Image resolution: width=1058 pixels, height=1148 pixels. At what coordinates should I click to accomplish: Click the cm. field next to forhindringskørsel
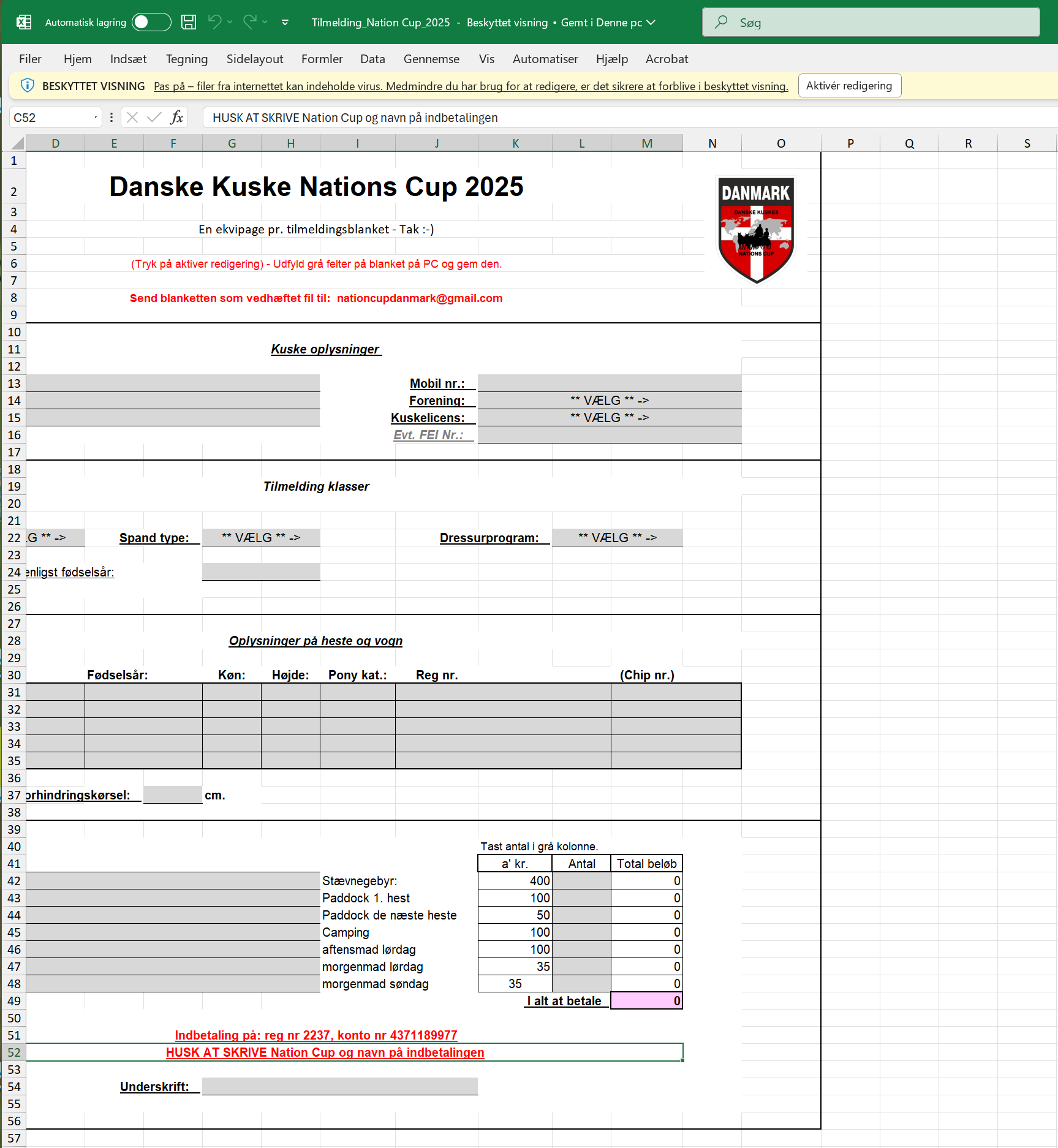pos(173,795)
